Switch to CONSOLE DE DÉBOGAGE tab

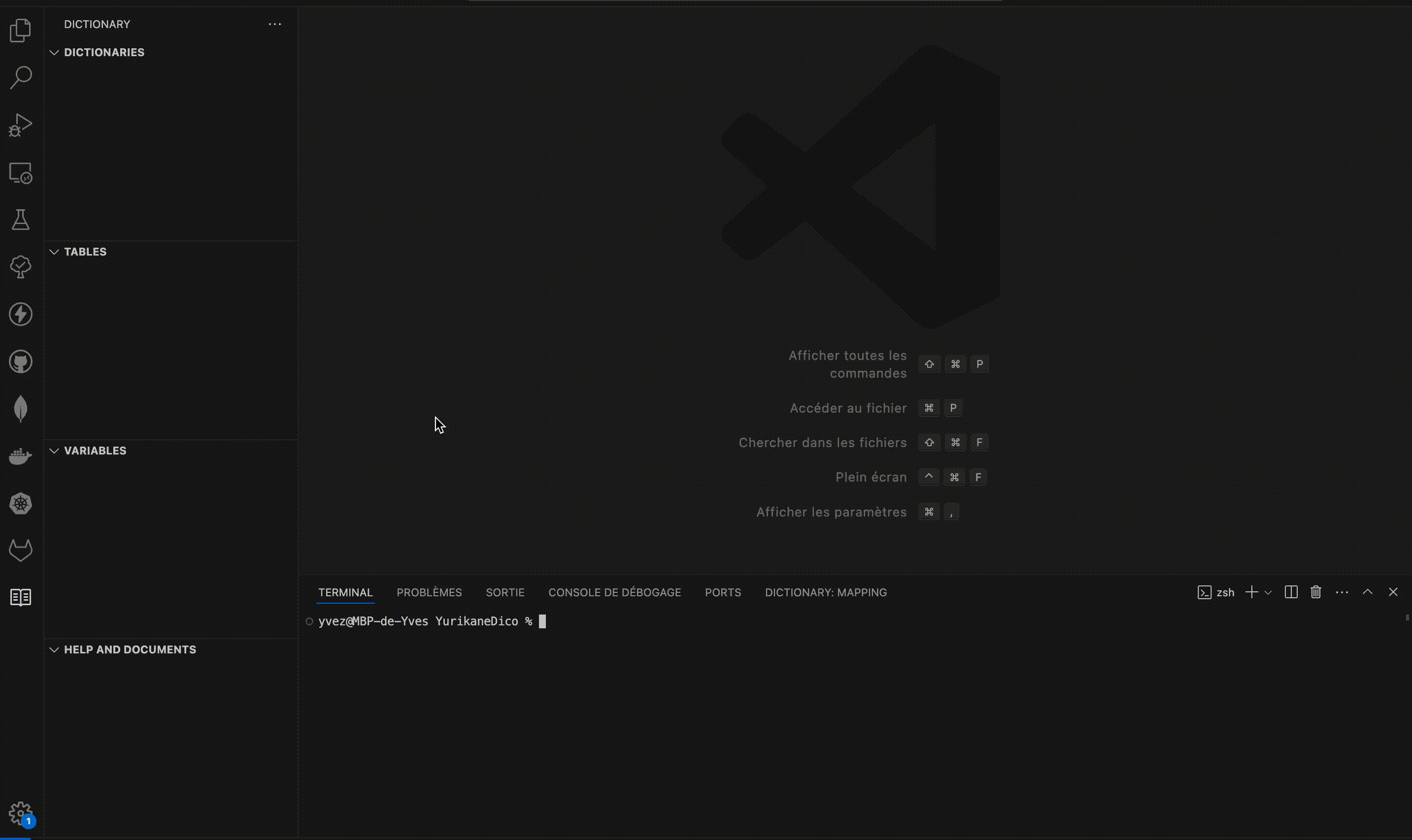point(614,593)
